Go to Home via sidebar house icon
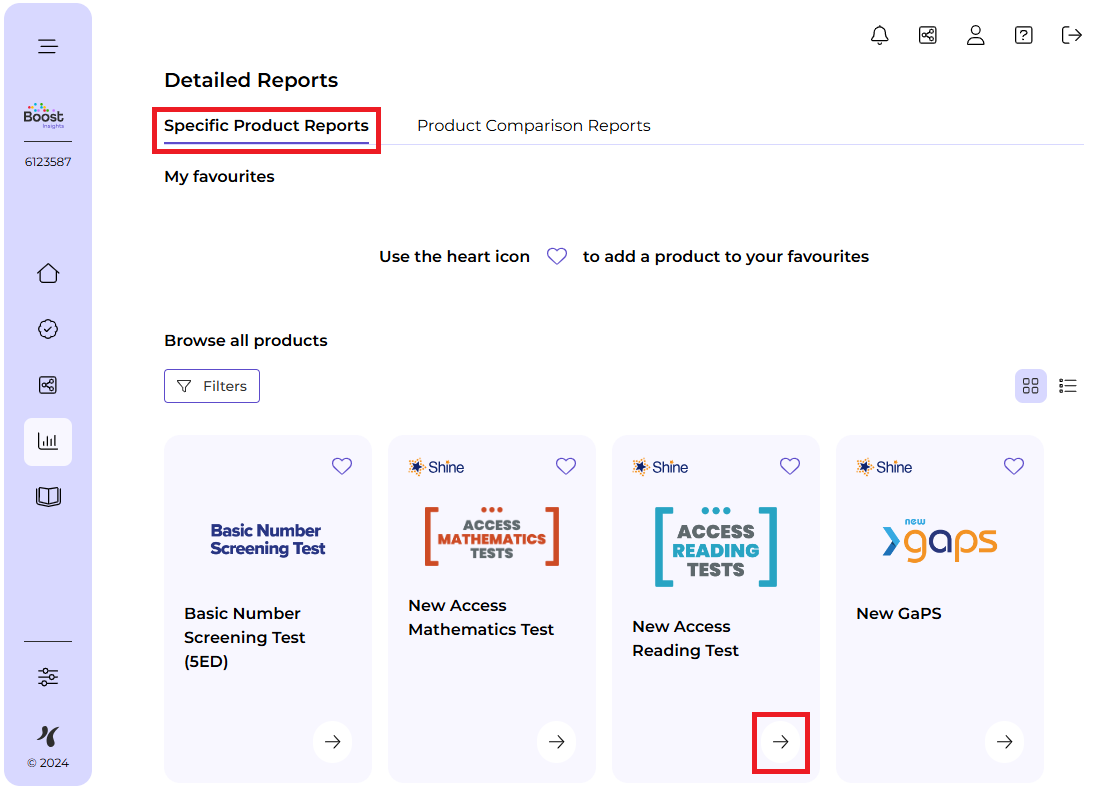Image resolution: width=1105 pixels, height=797 pixels. [x=48, y=273]
